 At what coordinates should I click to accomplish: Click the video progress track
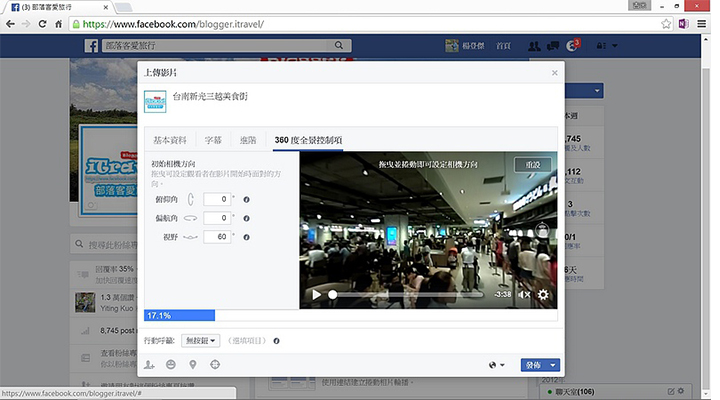(406, 294)
